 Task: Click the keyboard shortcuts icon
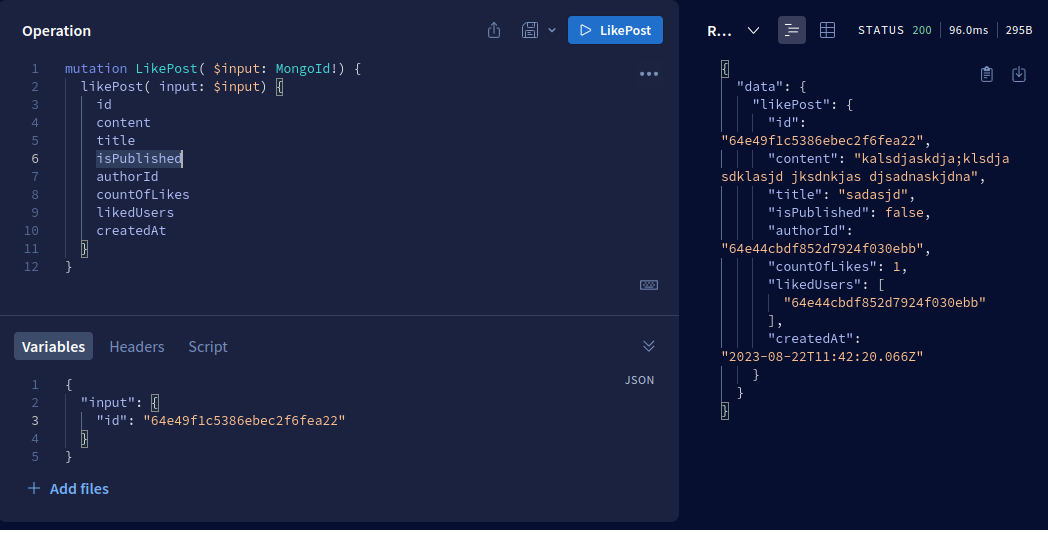point(649,285)
